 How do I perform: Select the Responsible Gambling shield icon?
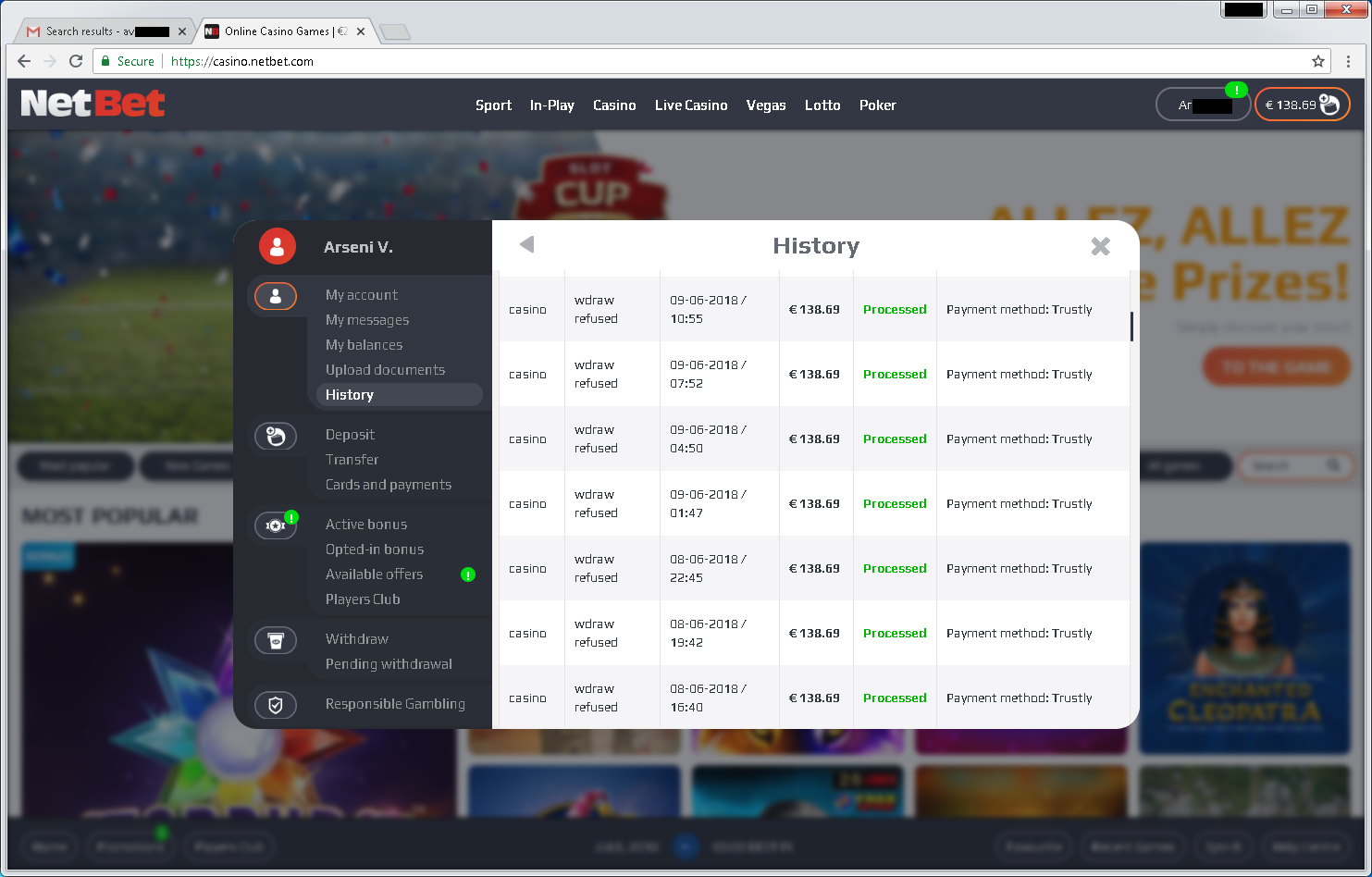[x=276, y=705]
